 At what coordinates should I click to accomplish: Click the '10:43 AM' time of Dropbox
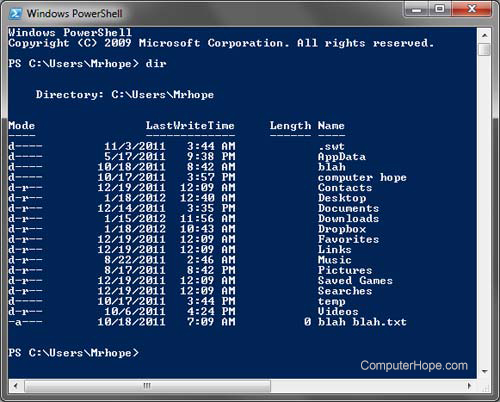coord(208,229)
